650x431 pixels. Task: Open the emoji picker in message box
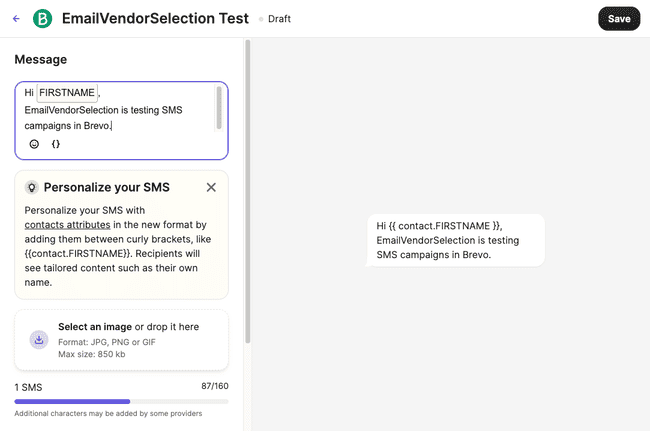pos(34,144)
